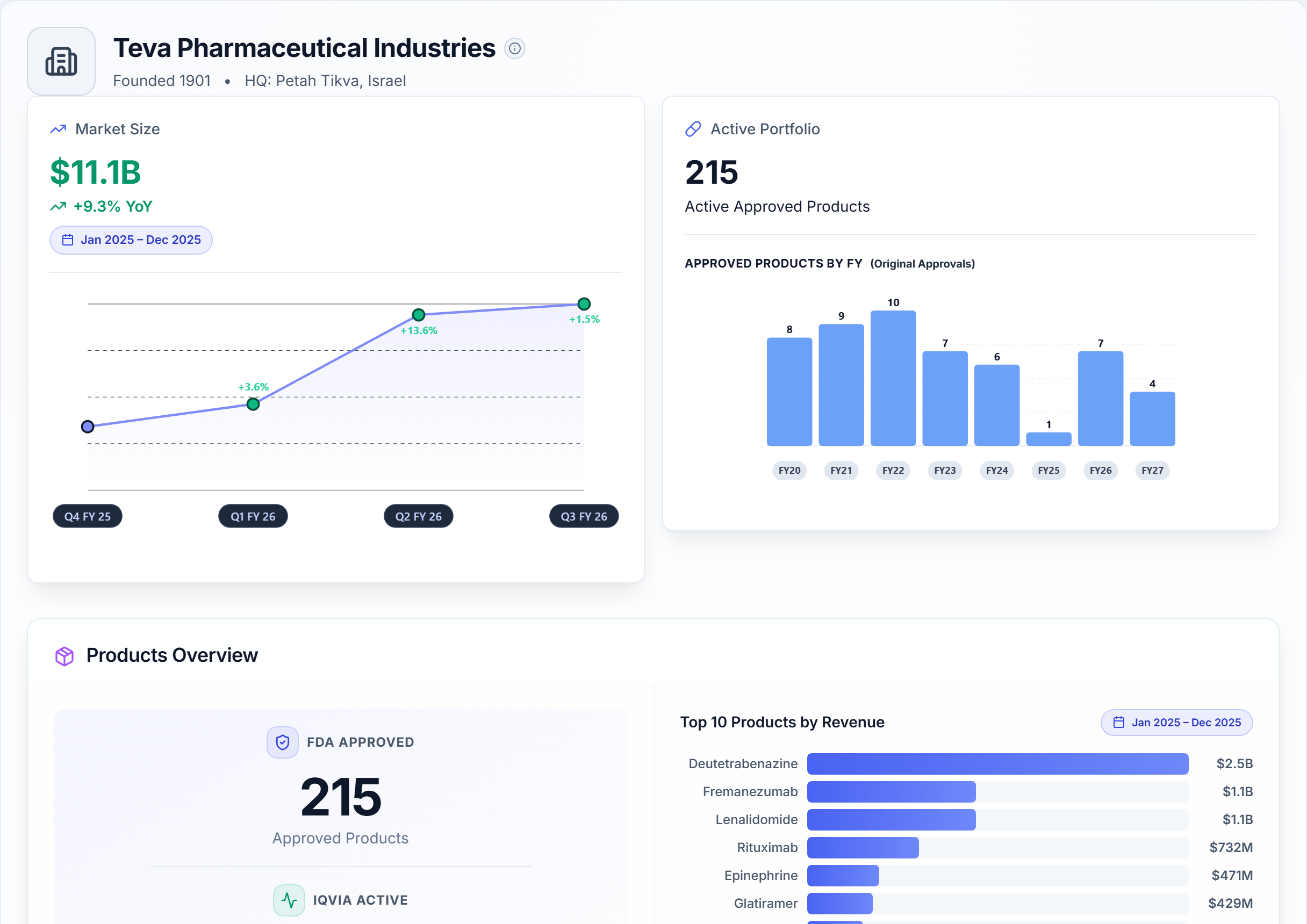Click the FY21 label chip
The width and height of the screenshot is (1307, 924).
(x=842, y=471)
